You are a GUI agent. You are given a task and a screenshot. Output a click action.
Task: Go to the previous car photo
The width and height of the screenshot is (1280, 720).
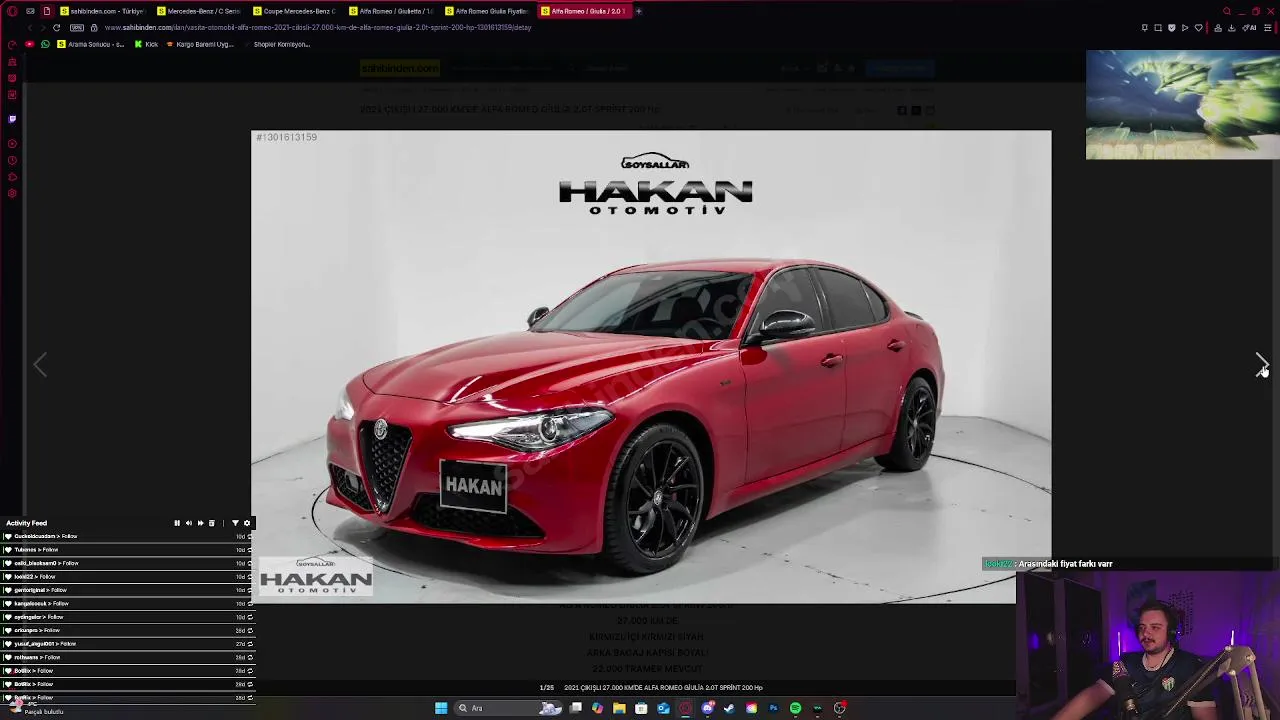pos(40,364)
